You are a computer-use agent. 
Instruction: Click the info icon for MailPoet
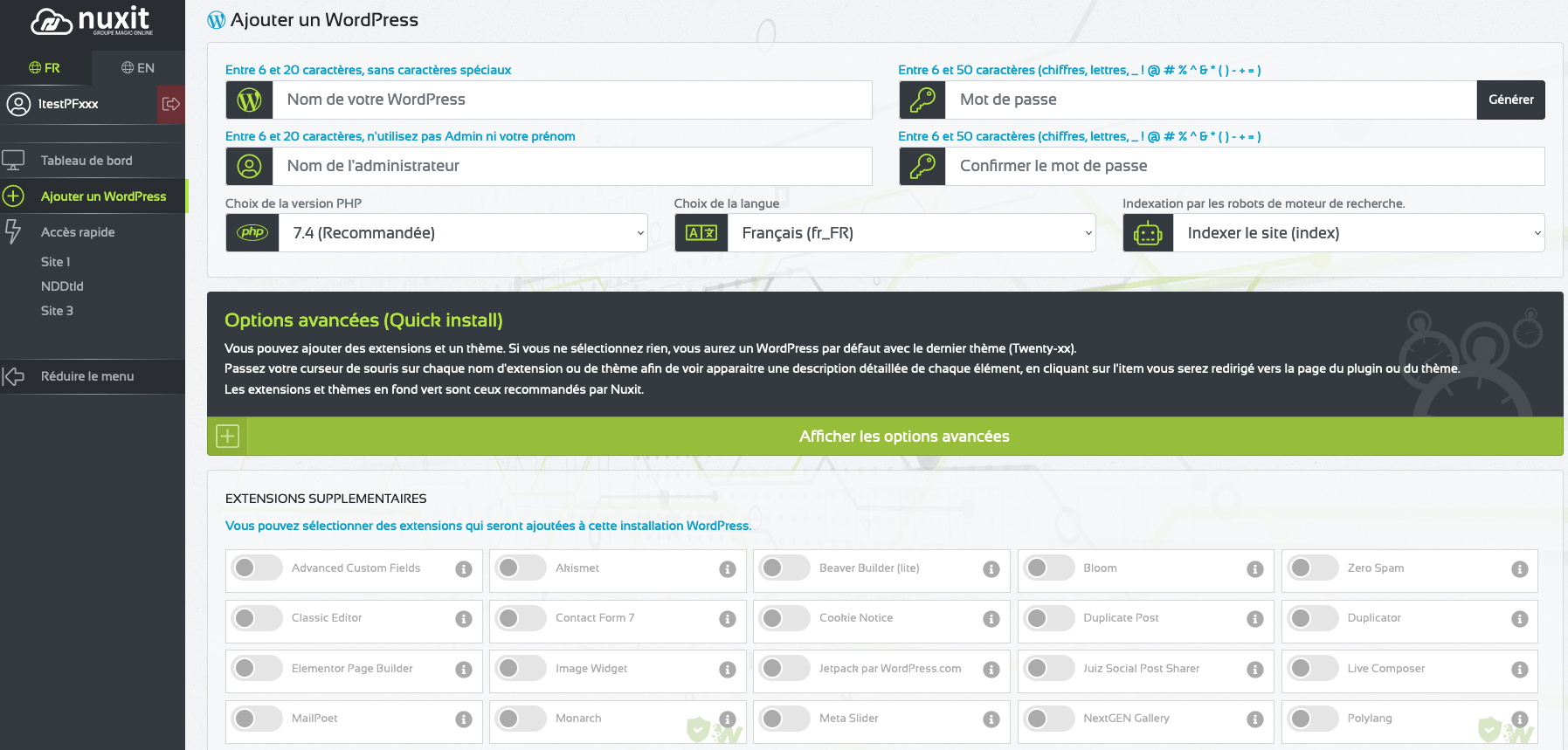click(464, 719)
